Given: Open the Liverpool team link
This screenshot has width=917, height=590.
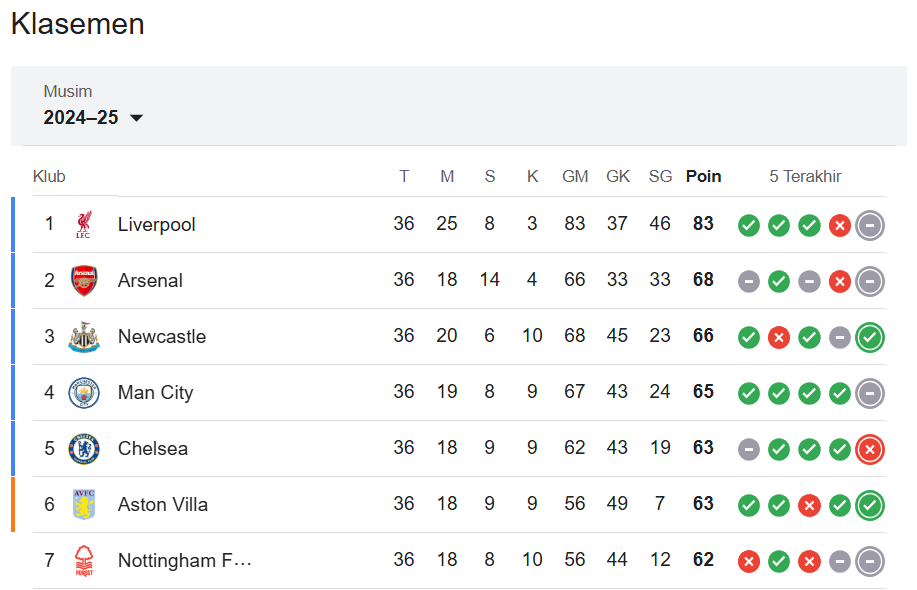Looking at the screenshot, I should 156,225.
